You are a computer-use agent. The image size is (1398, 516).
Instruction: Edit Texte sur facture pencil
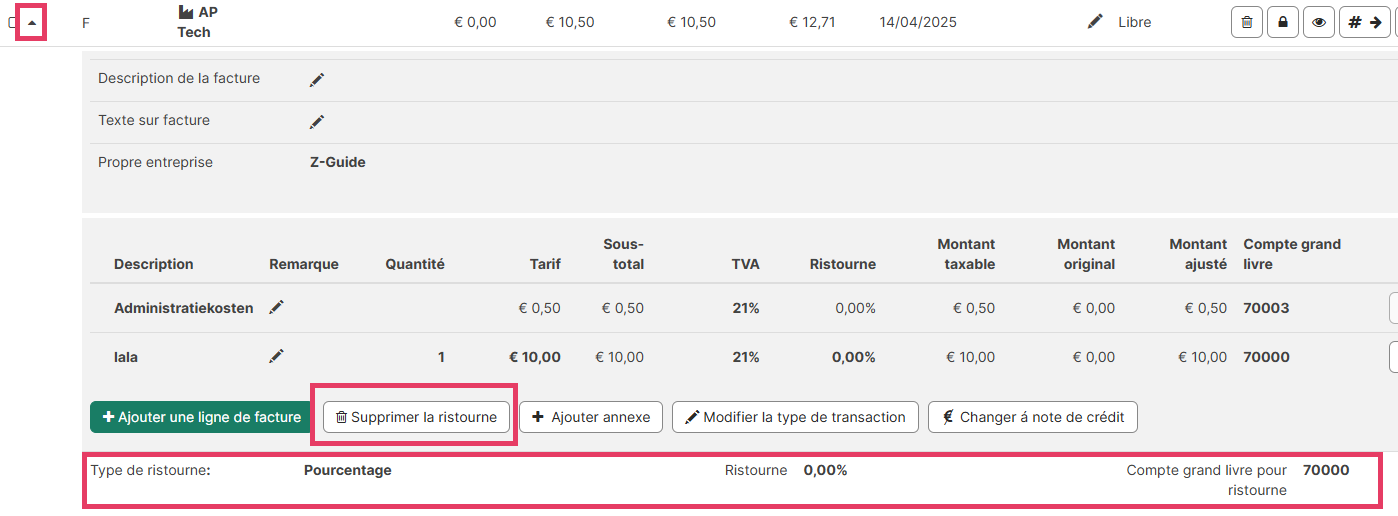click(317, 121)
